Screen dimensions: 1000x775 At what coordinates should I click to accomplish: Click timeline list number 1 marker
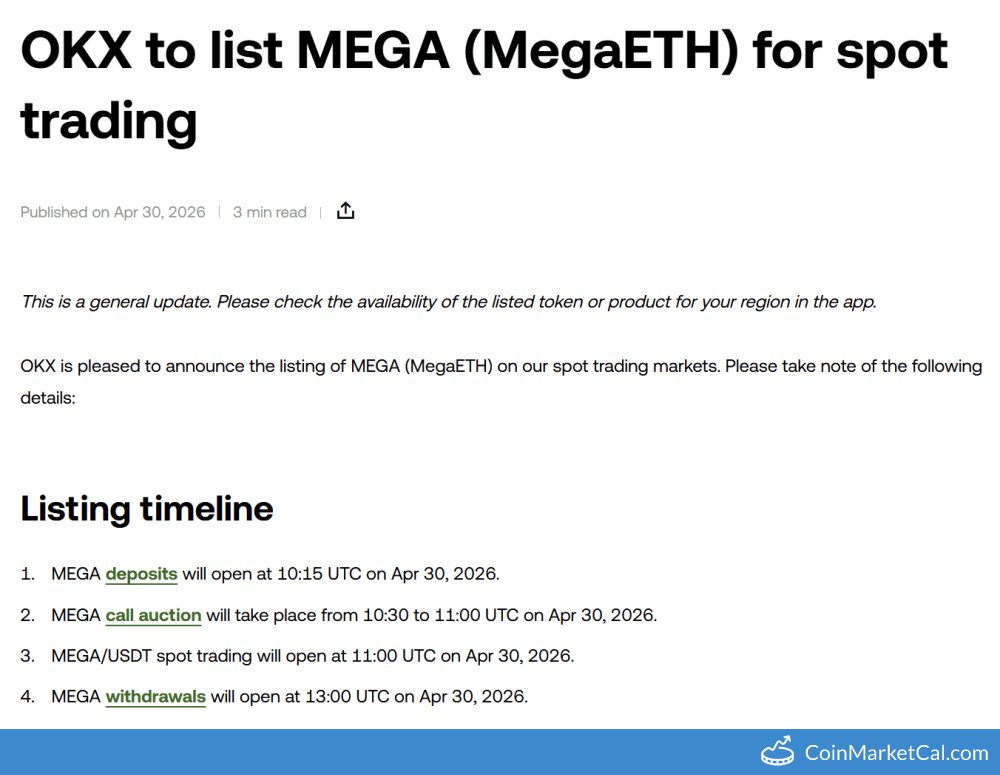(x=27, y=574)
